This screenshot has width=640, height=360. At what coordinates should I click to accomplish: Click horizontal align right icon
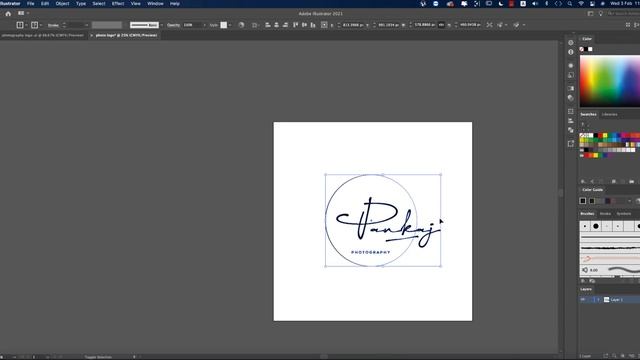(285, 25)
